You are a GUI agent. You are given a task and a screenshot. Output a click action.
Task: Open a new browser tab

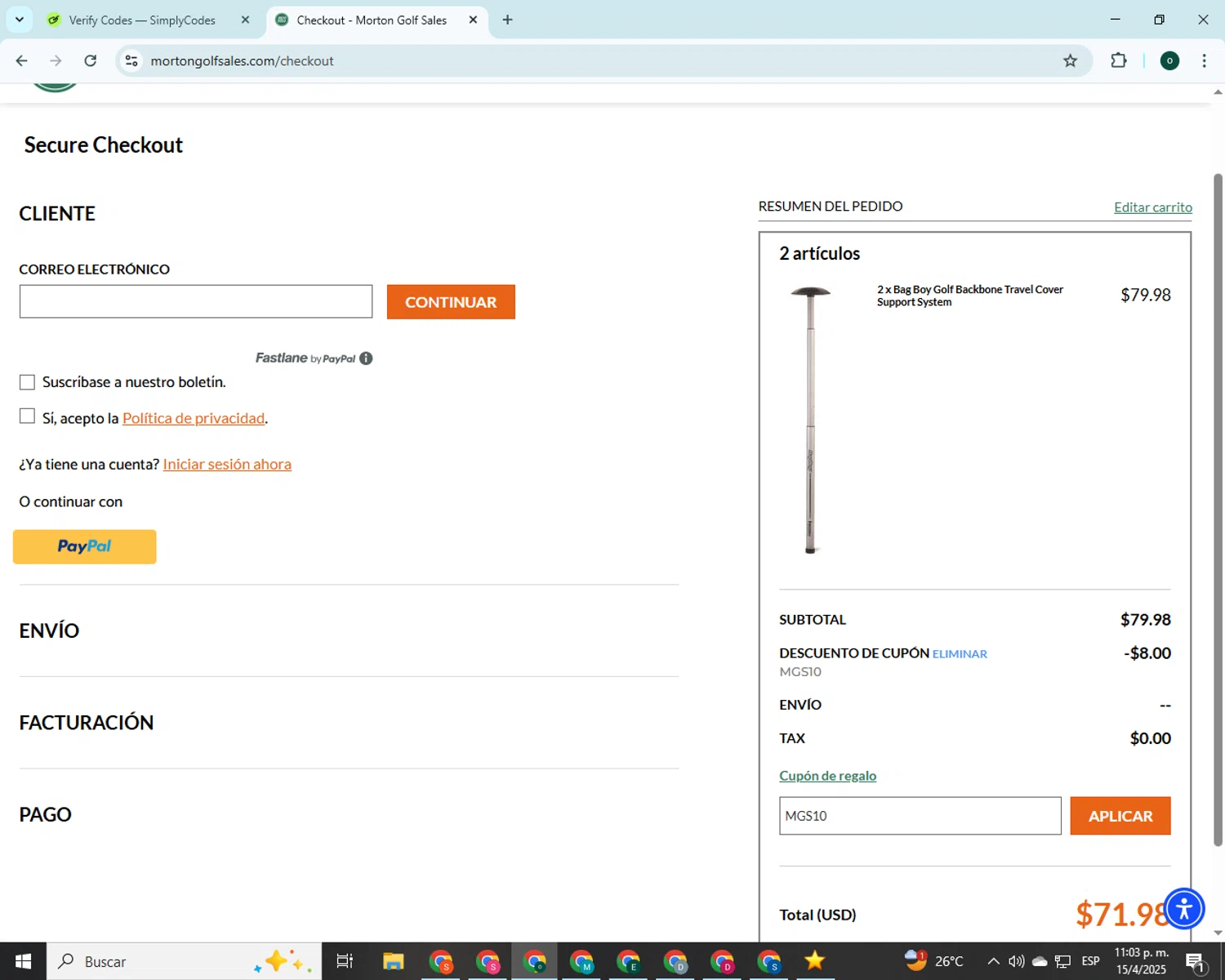(x=507, y=20)
